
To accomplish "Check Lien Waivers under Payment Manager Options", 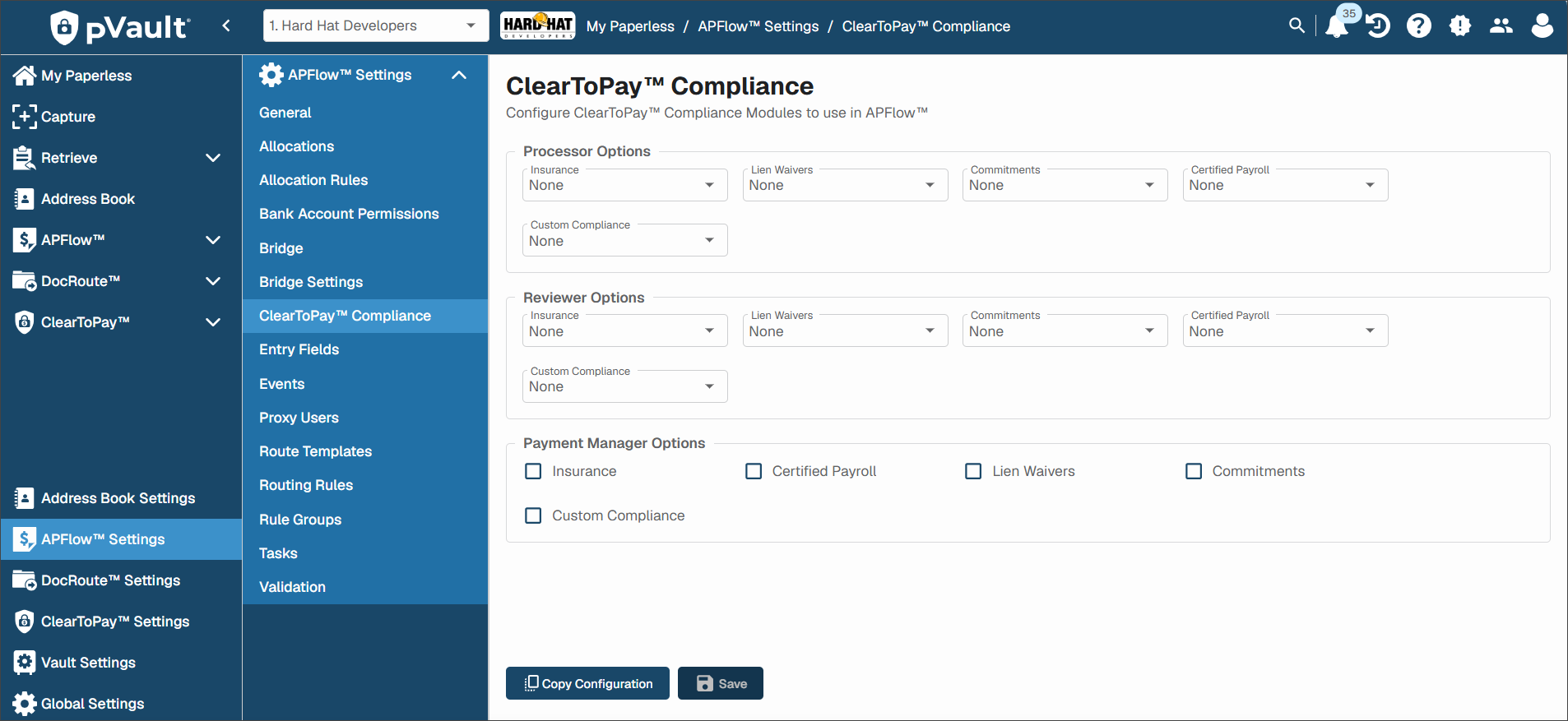I will click(x=973, y=471).
